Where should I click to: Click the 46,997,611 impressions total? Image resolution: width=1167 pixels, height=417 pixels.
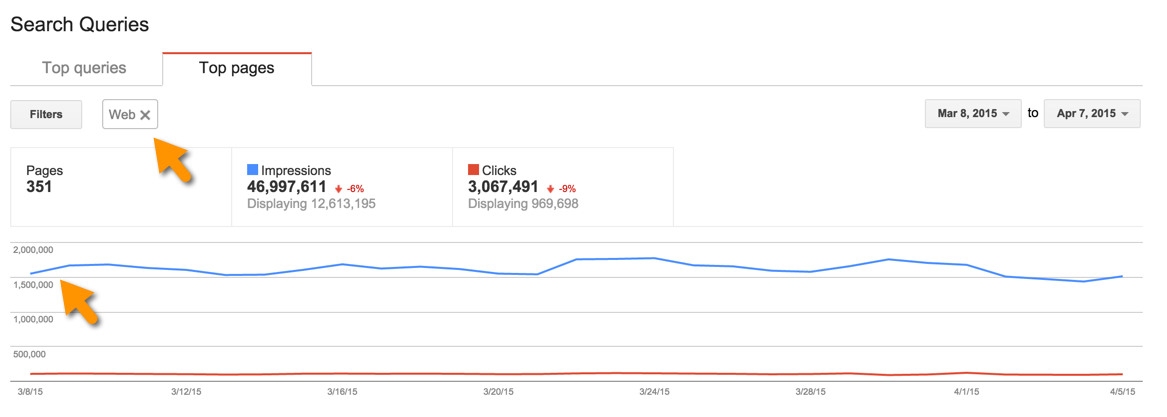point(286,187)
